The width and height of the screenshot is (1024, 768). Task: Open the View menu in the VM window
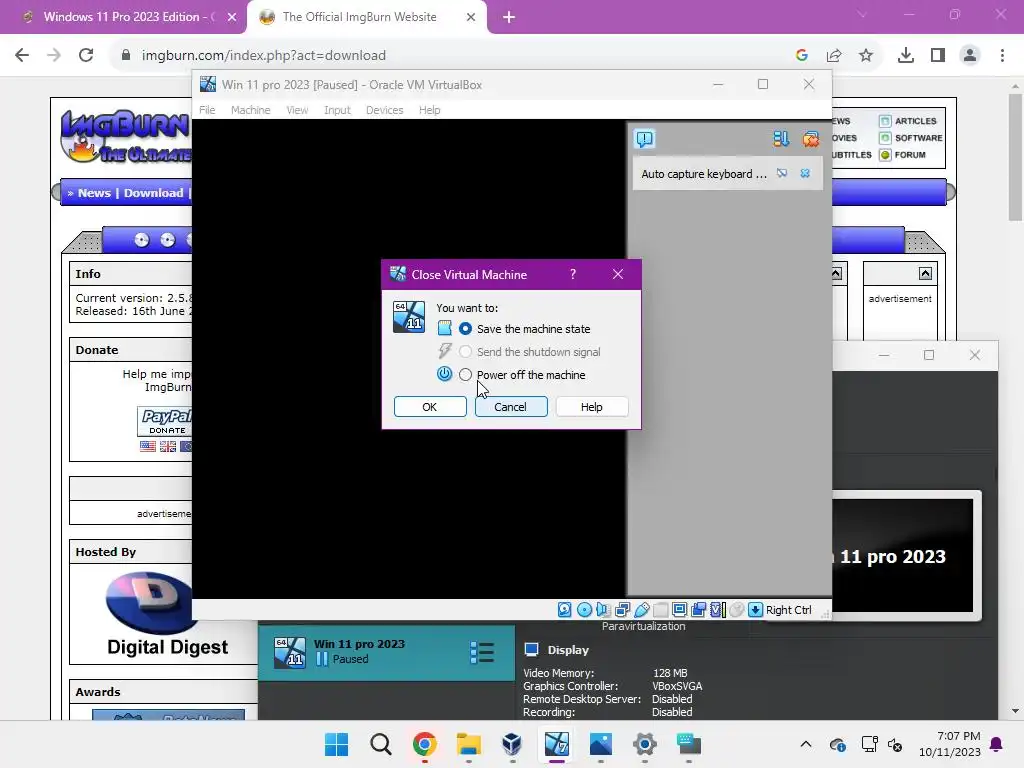pyautogui.click(x=297, y=110)
